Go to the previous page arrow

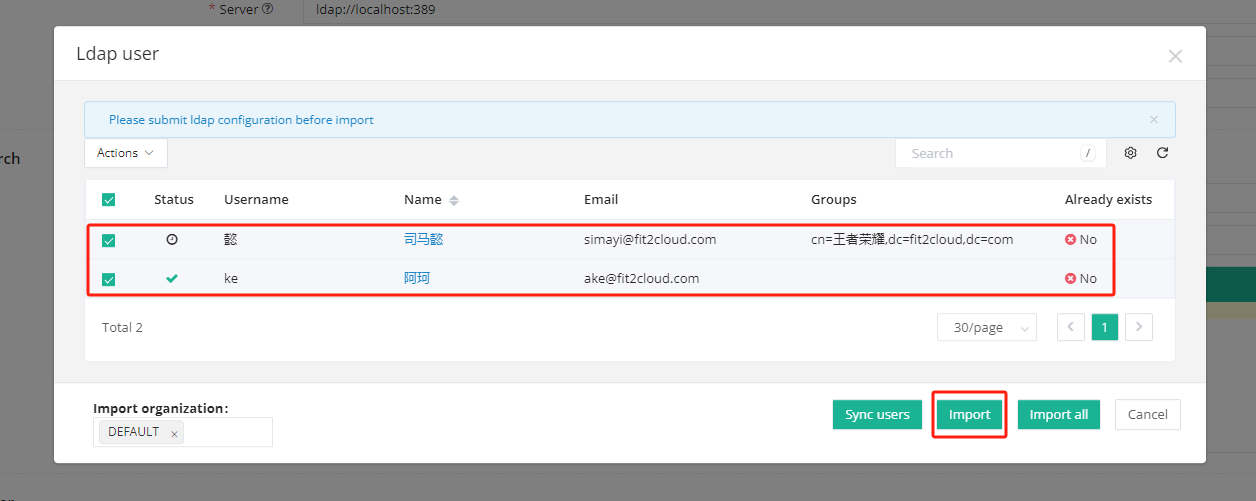(x=1071, y=327)
